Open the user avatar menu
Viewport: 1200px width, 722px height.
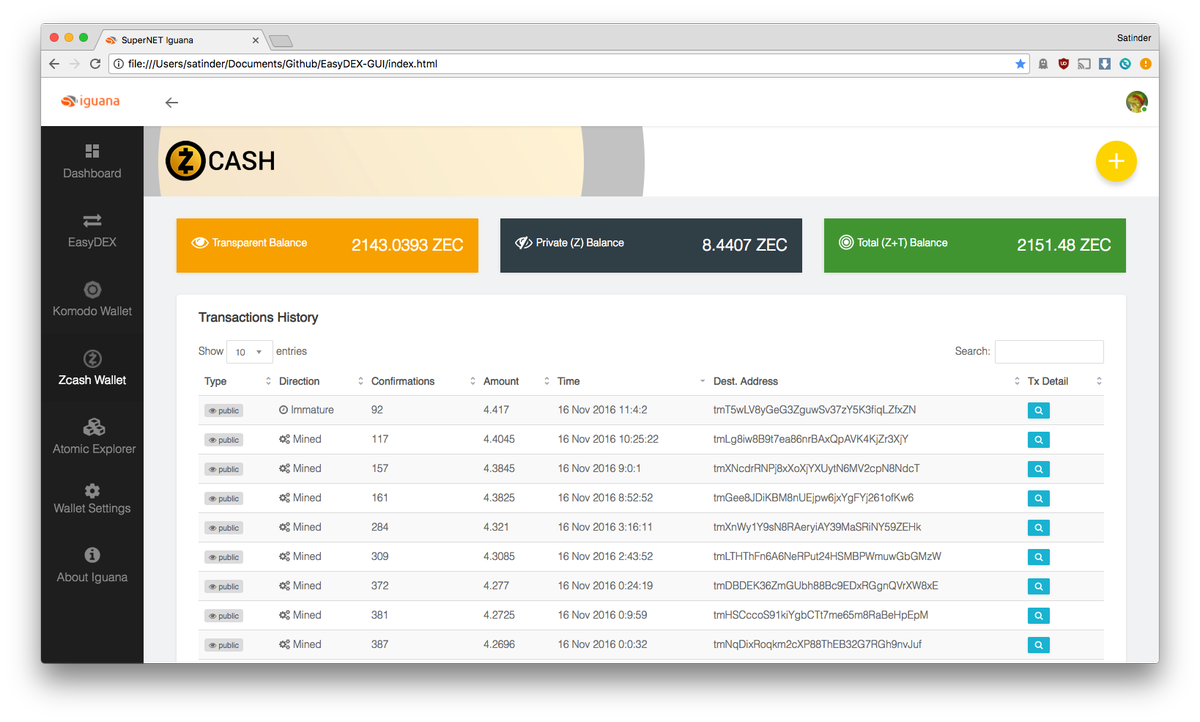1136,102
